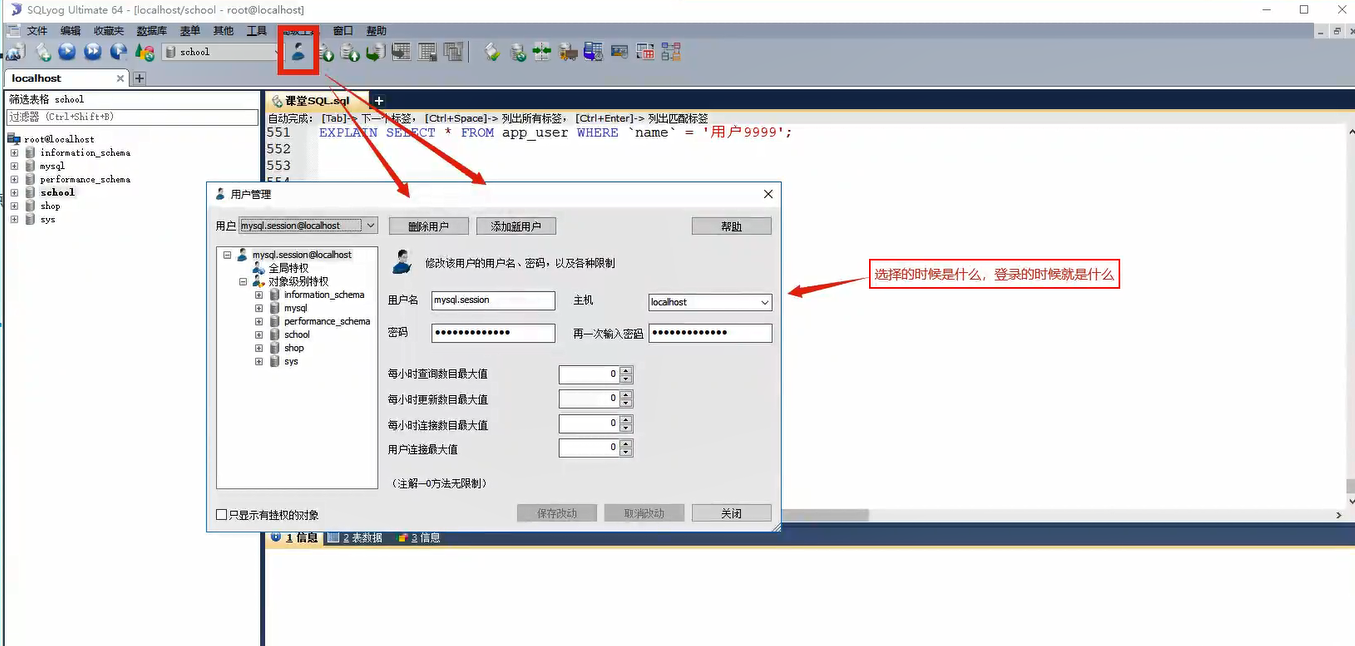Run query with the single-arrow execute icon

tap(67, 52)
